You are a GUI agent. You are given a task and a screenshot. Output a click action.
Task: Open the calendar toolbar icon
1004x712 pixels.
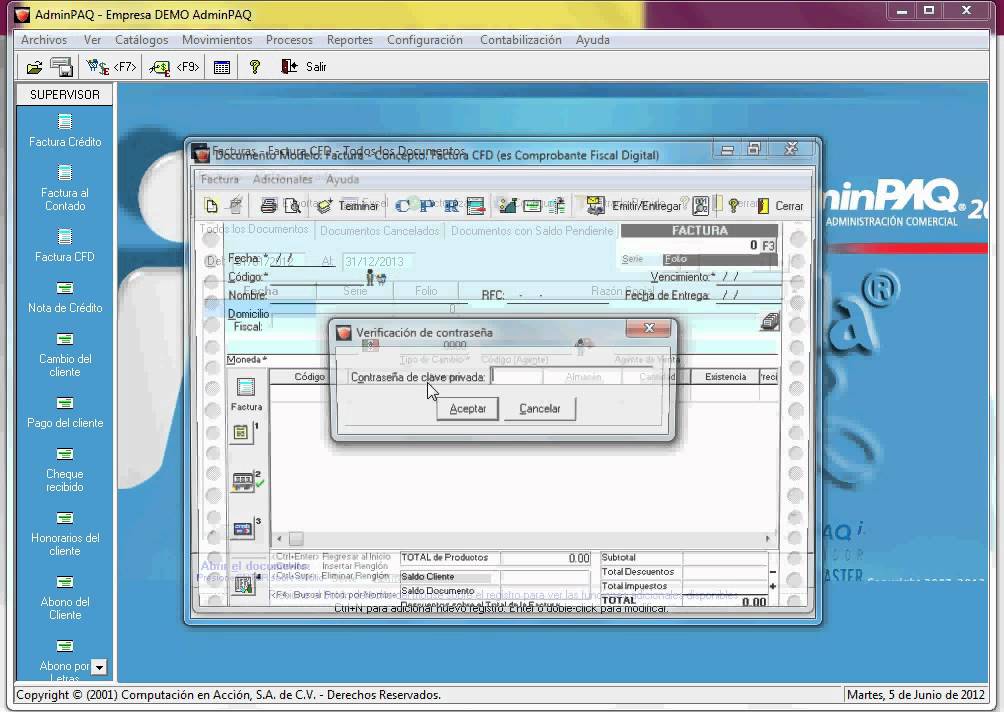click(222, 67)
